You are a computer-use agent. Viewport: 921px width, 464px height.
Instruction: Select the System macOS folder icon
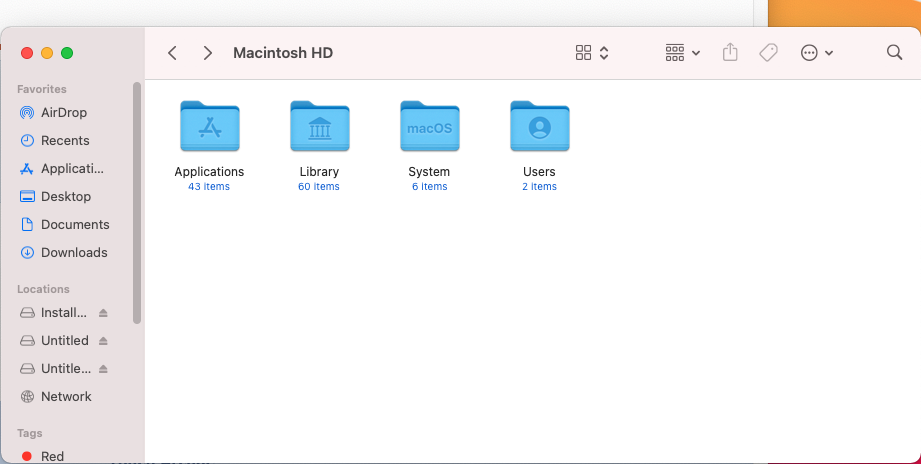point(429,126)
